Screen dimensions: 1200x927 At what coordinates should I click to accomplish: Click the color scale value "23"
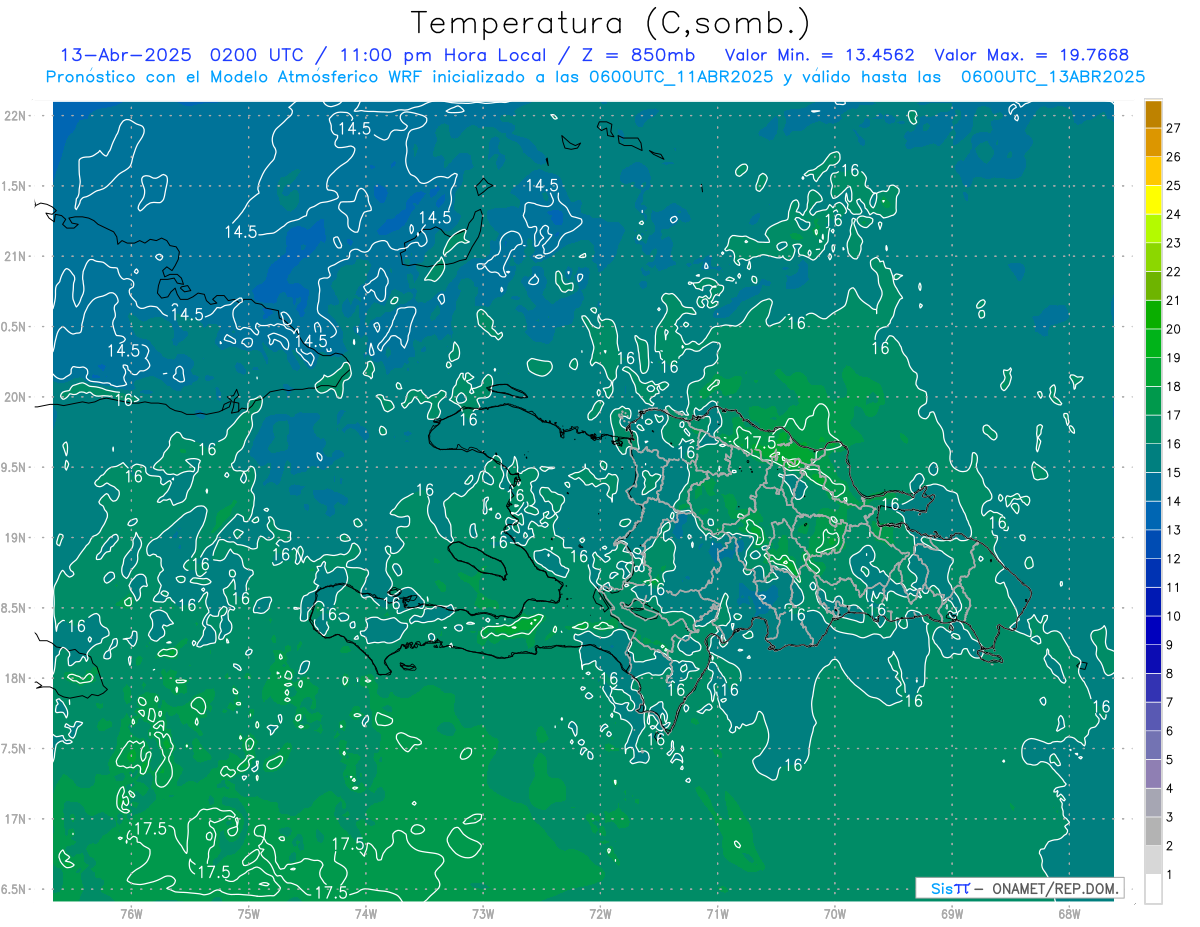[x=1174, y=243]
